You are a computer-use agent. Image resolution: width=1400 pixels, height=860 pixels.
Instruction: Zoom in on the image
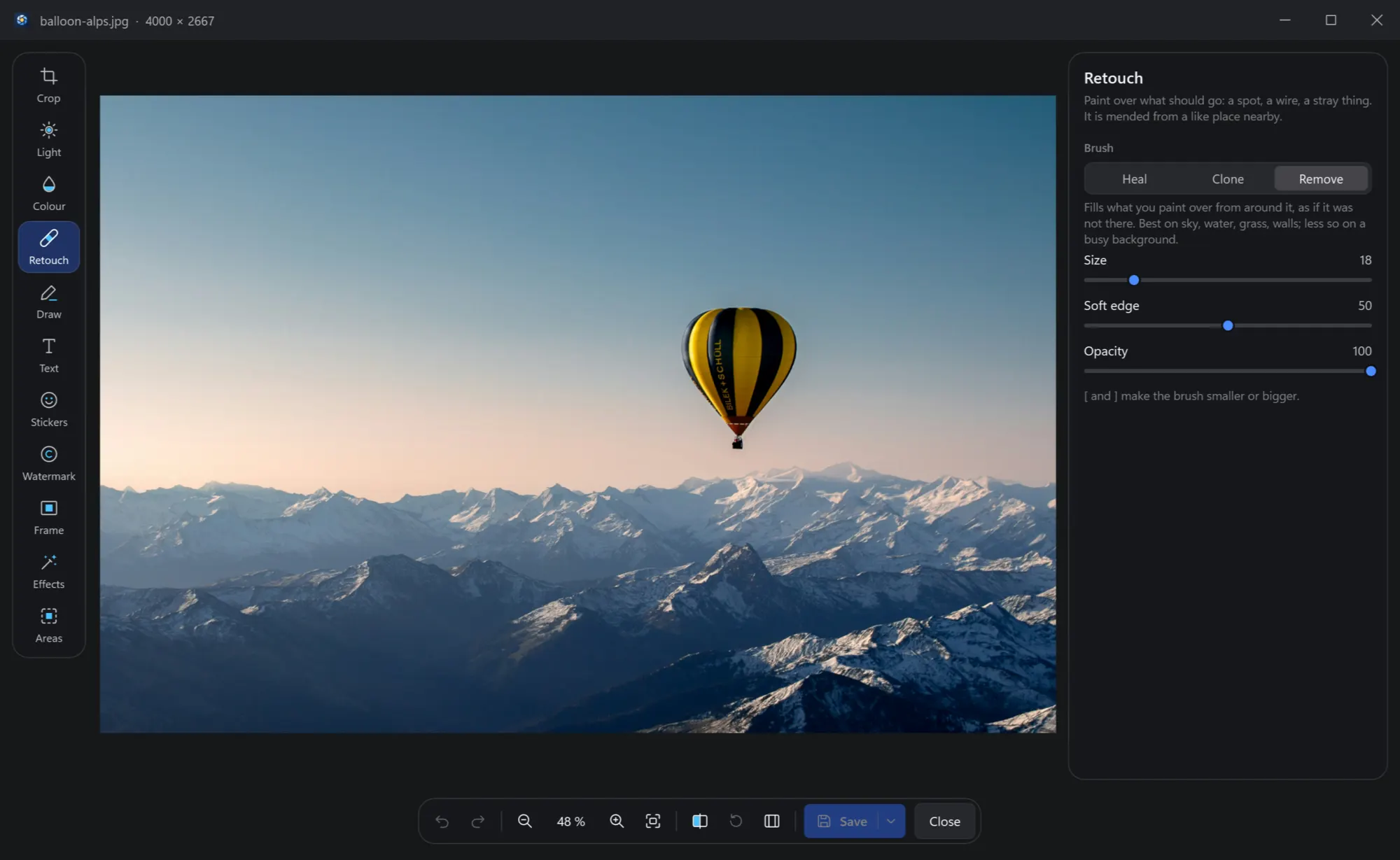tap(617, 821)
